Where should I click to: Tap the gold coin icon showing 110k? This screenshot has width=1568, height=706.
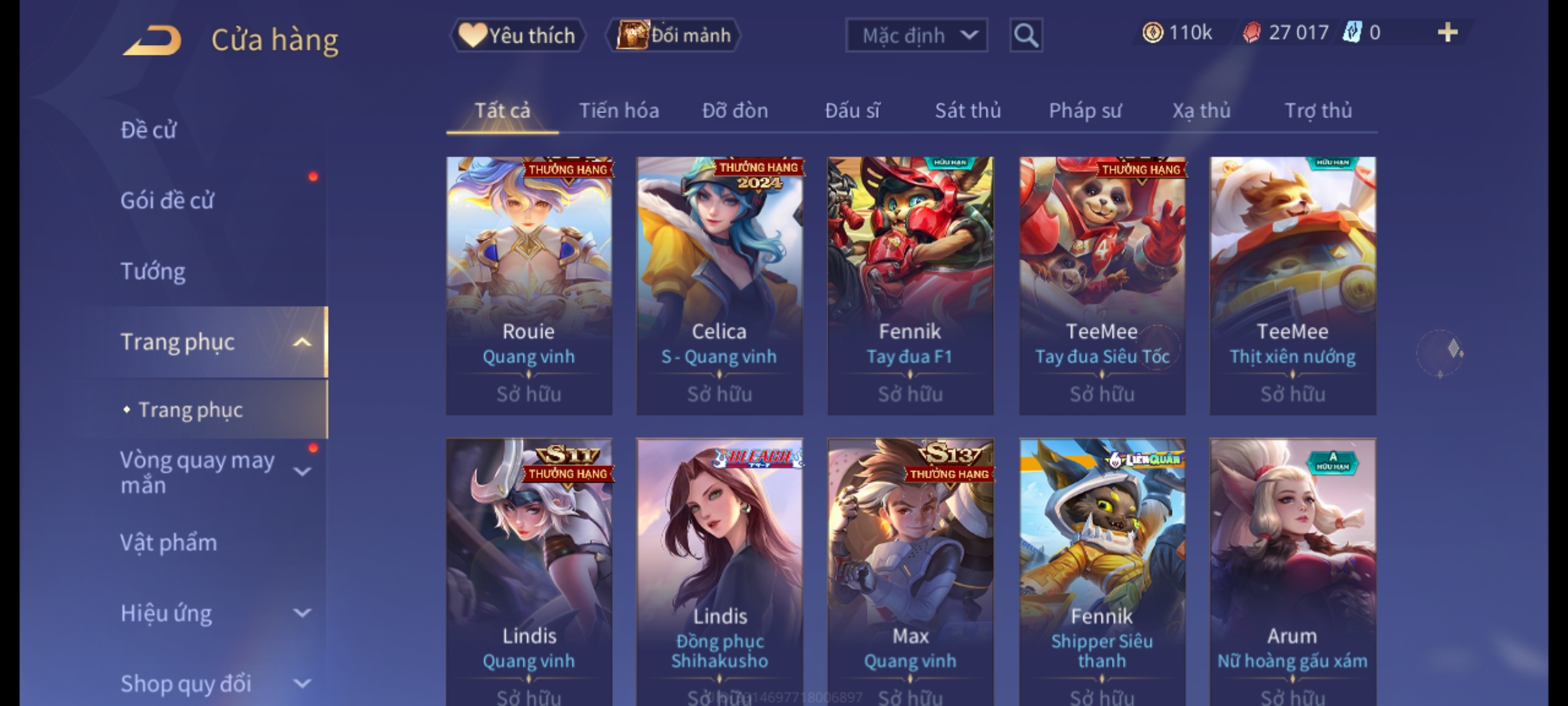[1152, 33]
